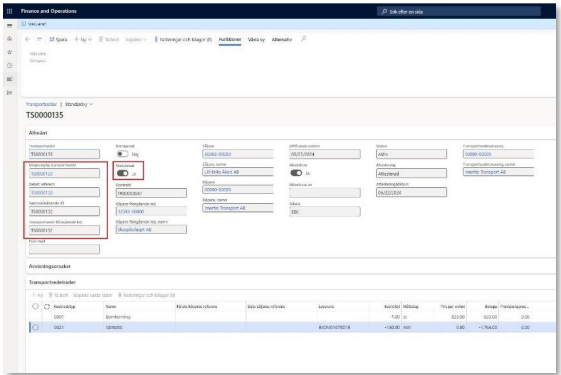Click the Köpare, namn field
Viewport: 561px width, 375px height.
pyautogui.click(x=238, y=208)
